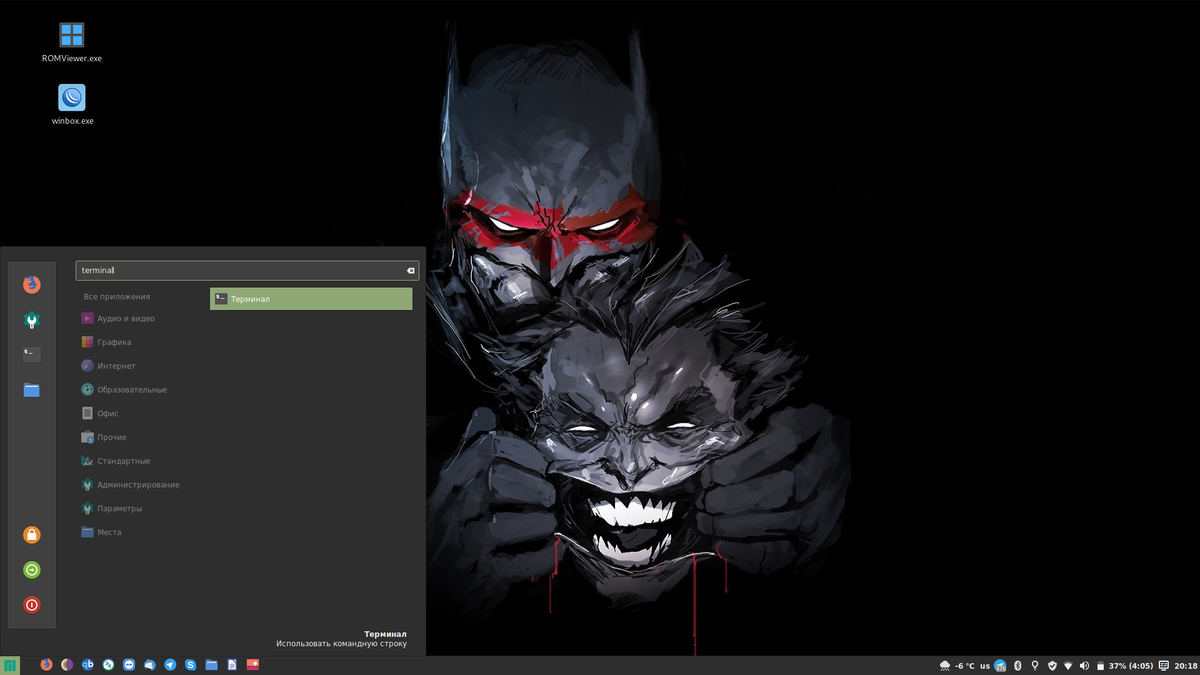Open the red image app panel icon

(x=253, y=664)
